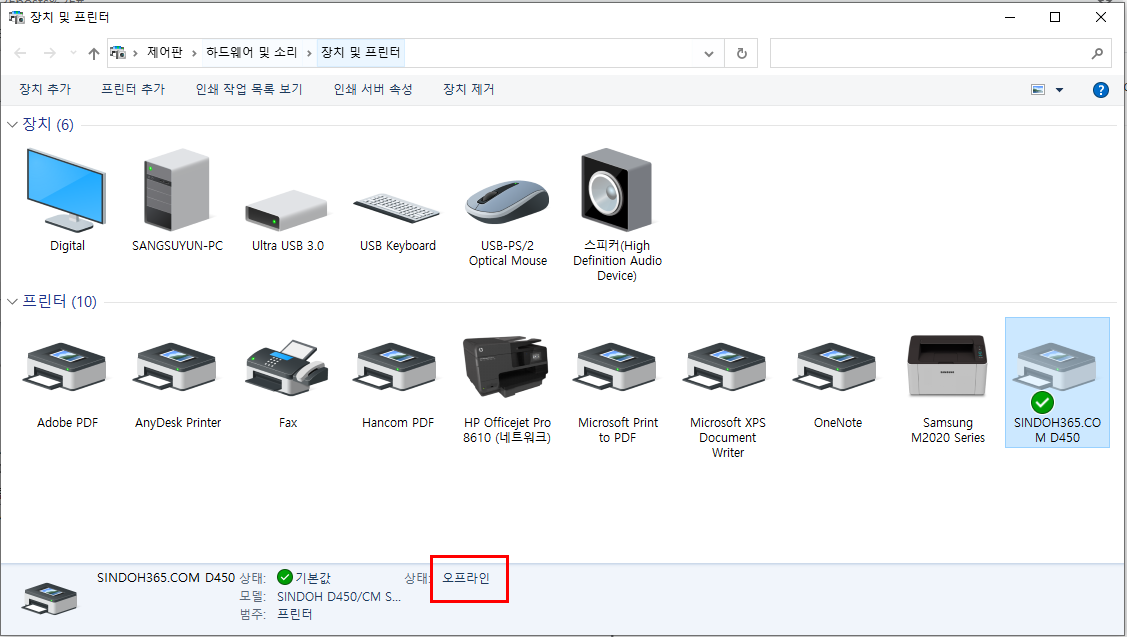Navigate to 하드웨어 및 소리 breadcrumb
1127x637 pixels.
252,52
